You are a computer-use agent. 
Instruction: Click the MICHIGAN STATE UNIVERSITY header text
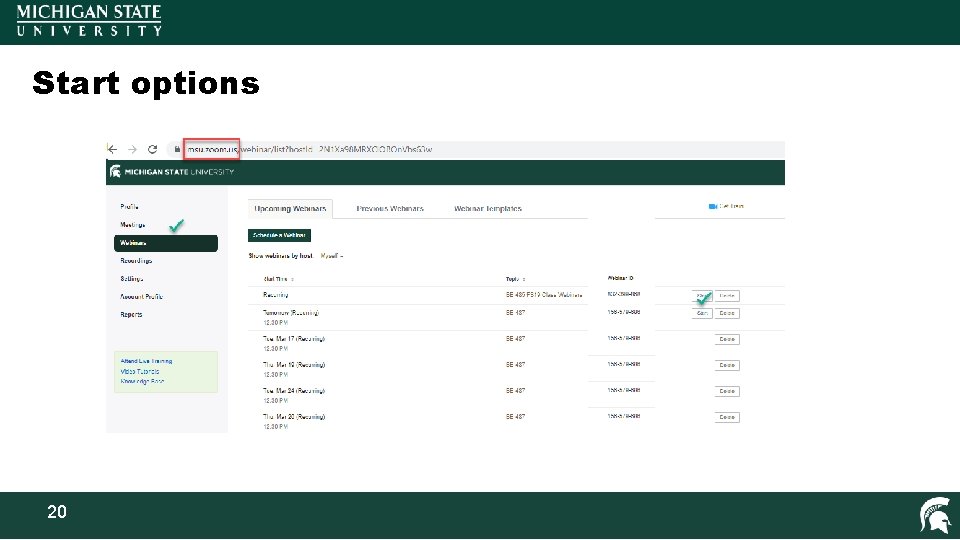click(179, 172)
